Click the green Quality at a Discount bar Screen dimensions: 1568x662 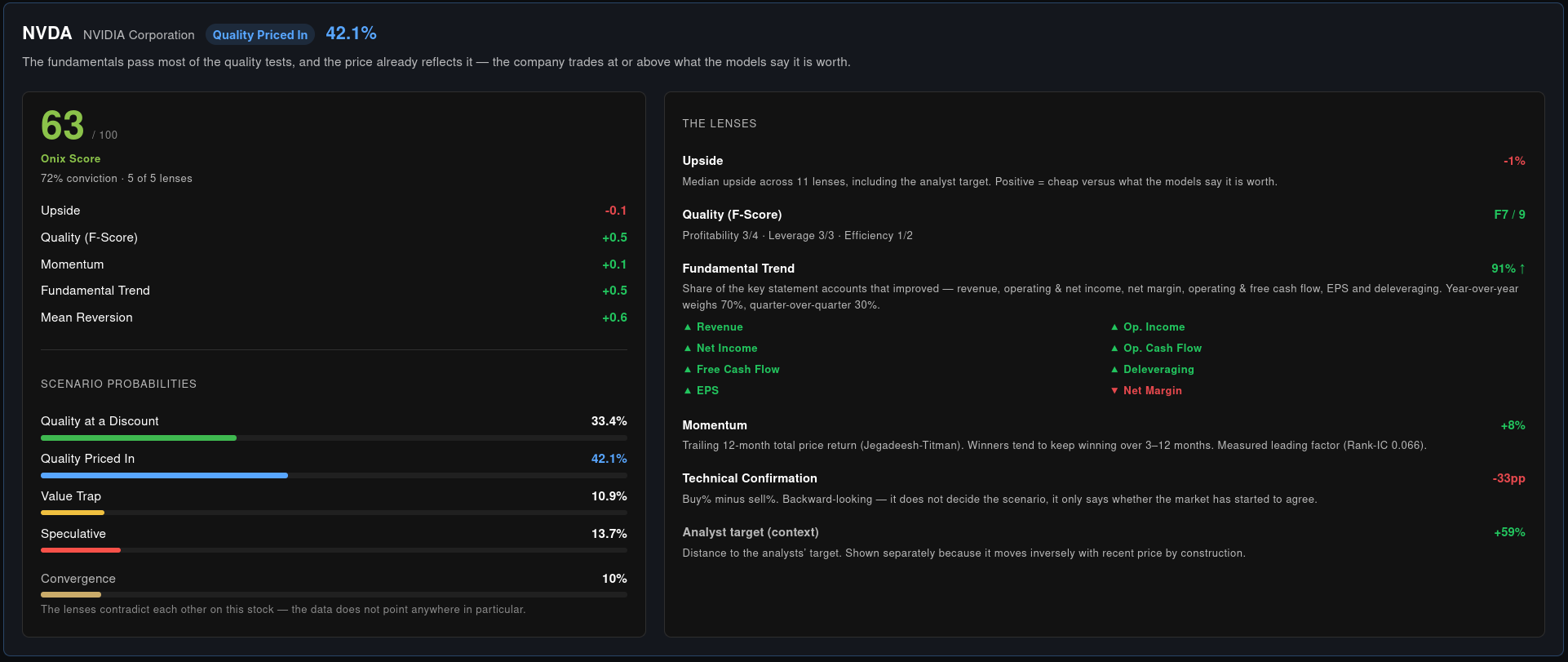[139, 438]
